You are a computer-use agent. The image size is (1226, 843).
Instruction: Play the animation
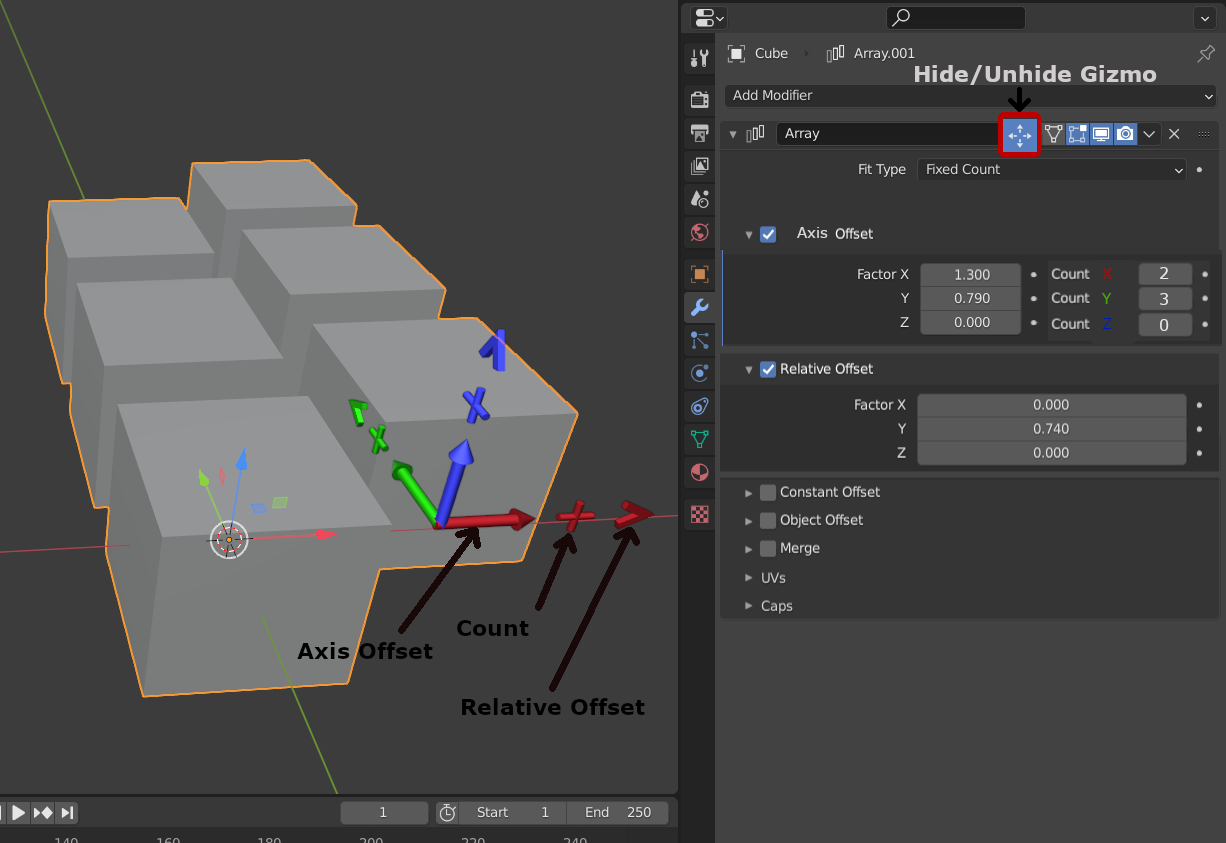point(18,812)
